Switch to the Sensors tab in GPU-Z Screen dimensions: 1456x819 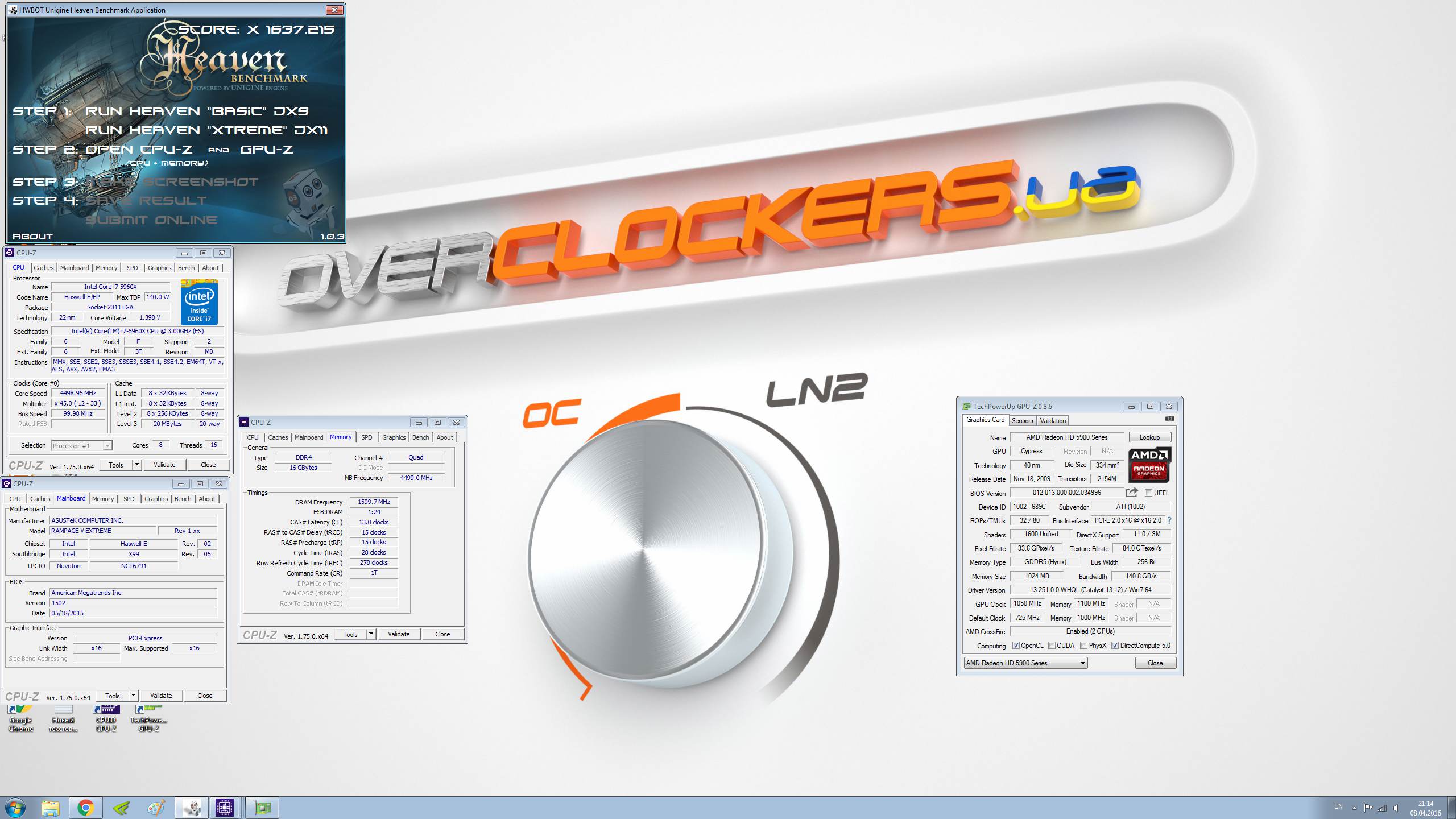tap(1022, 421)
